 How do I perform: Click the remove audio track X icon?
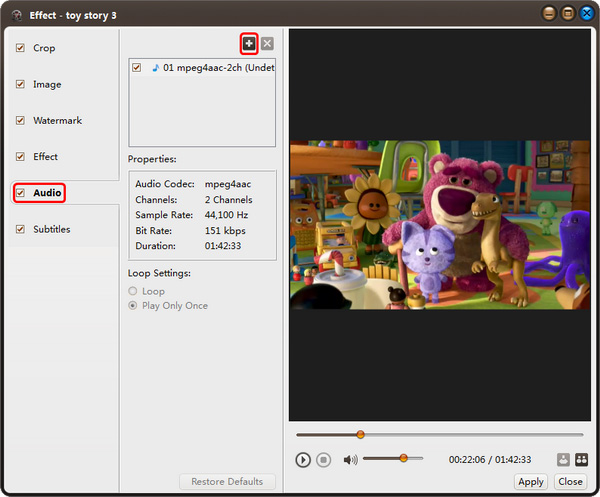tap(267, 44)
